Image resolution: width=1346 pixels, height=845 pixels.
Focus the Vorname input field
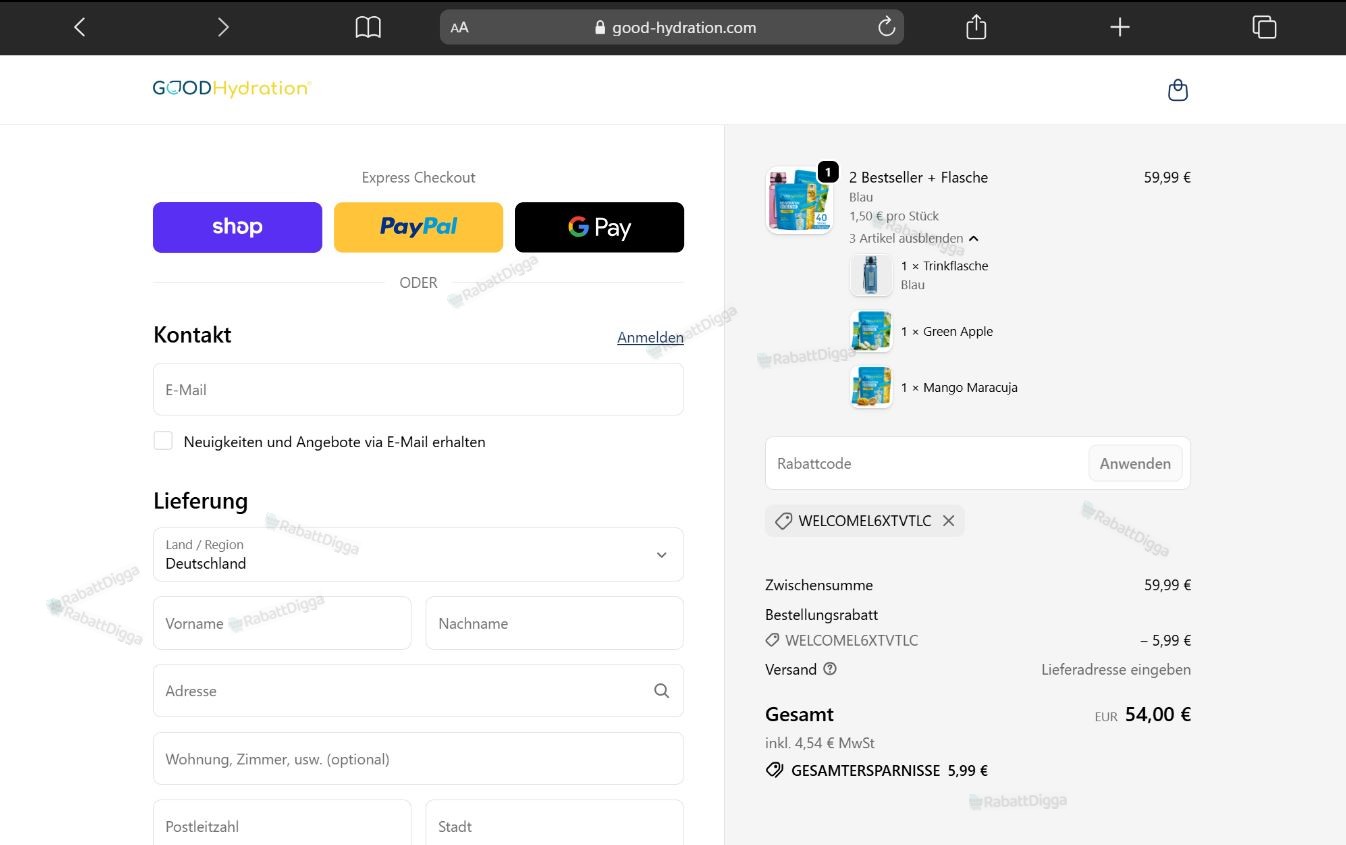[282, 623]
